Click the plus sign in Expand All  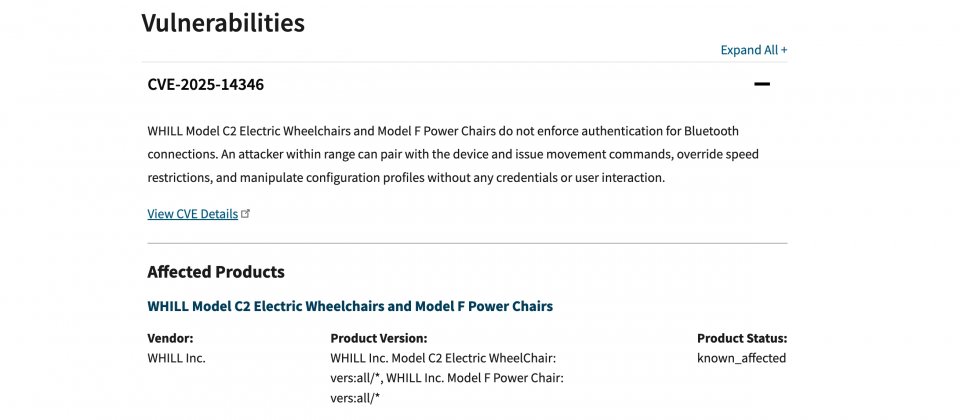[783, 50]
